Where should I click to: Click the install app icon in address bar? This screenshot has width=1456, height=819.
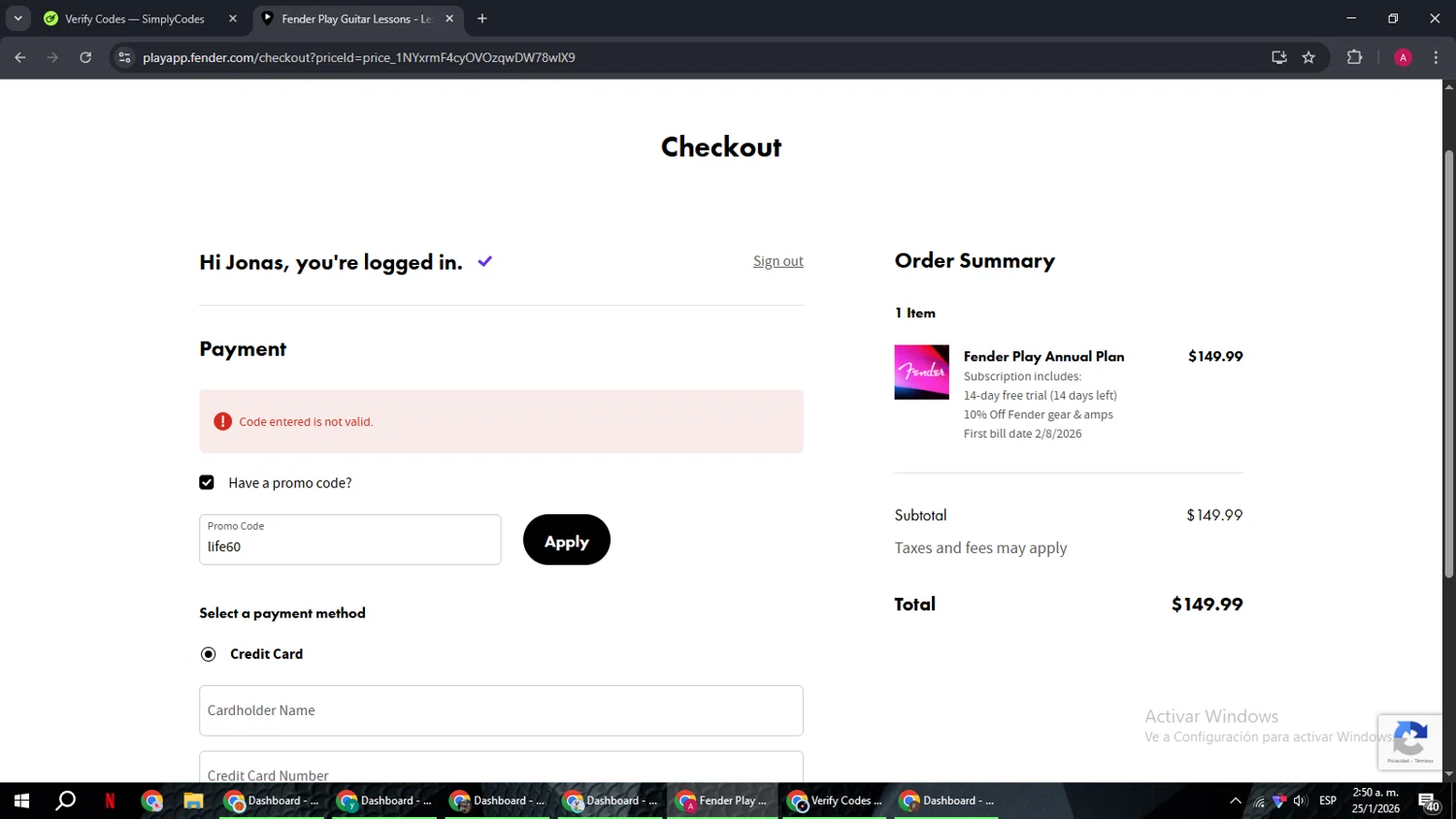pyautogui.click(x=1279, y=57)
